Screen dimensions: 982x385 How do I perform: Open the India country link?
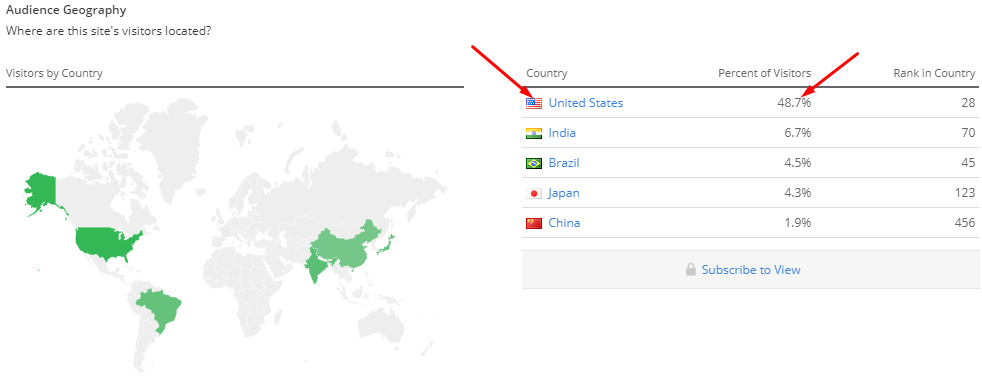(x=562, y=133)
